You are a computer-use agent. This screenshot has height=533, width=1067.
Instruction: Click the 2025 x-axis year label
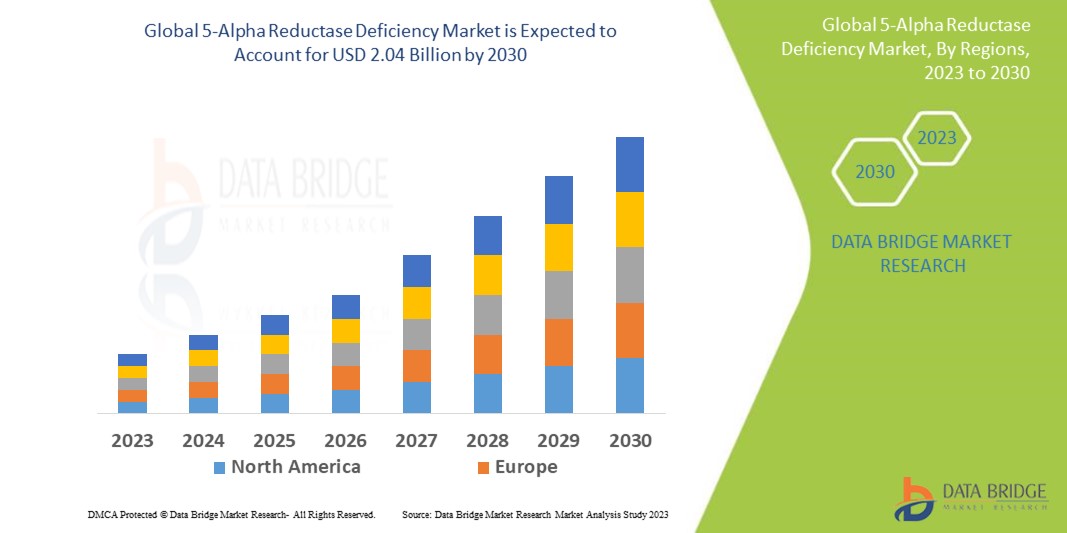pyautogui.click(x=274, y=441)
